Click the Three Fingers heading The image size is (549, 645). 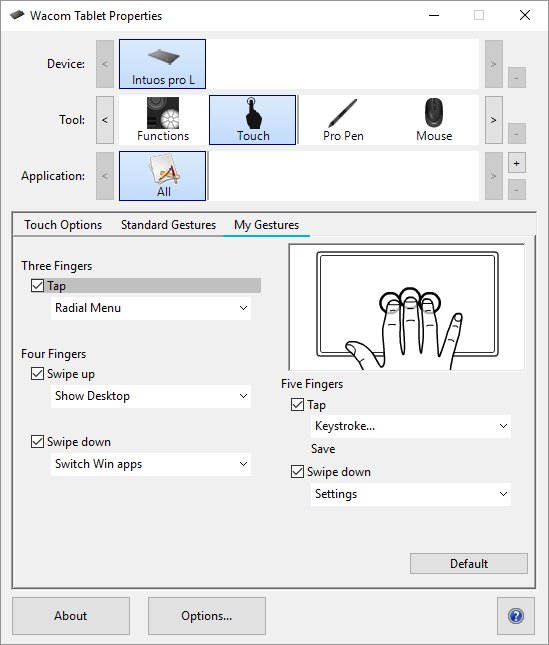tap(57, 266)
